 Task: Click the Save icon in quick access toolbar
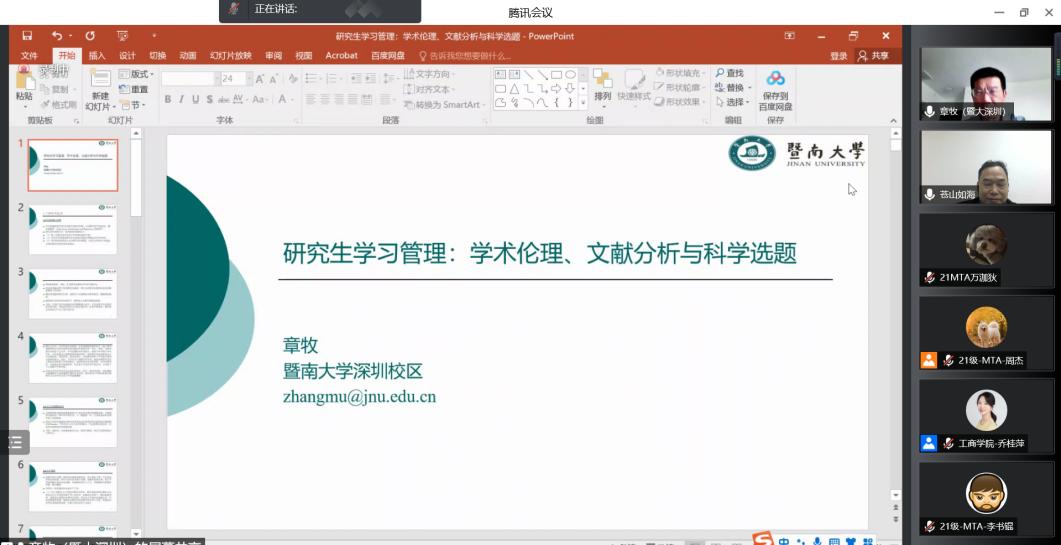click(27, 36)
